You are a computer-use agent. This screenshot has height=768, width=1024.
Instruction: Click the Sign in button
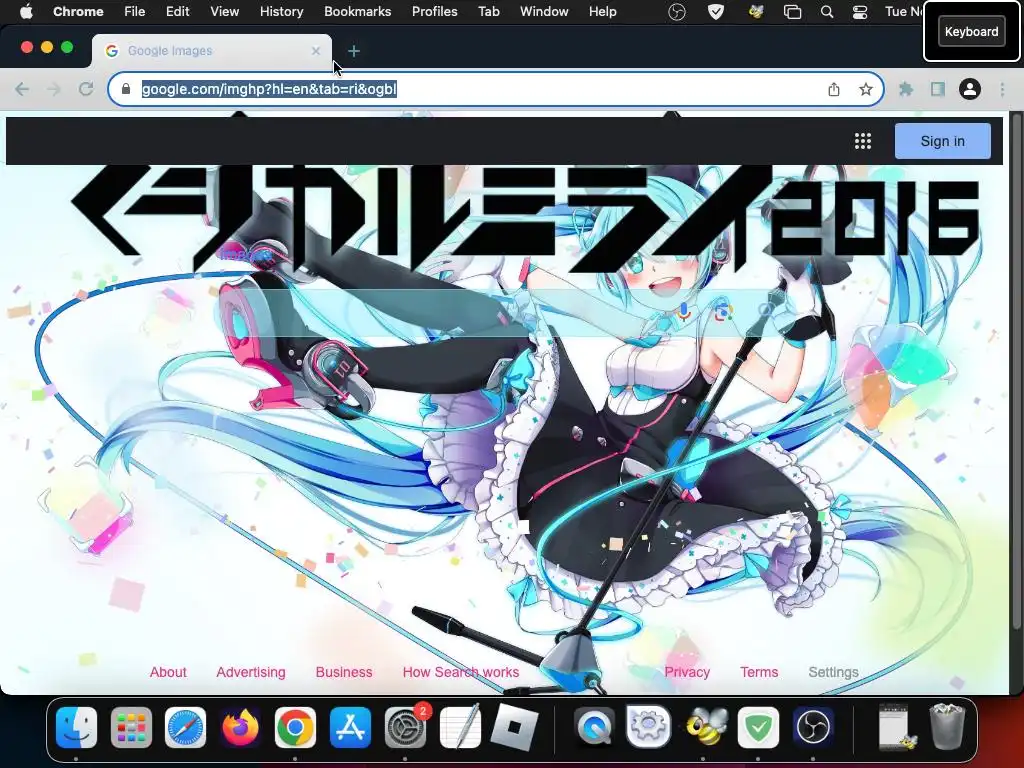942,141
